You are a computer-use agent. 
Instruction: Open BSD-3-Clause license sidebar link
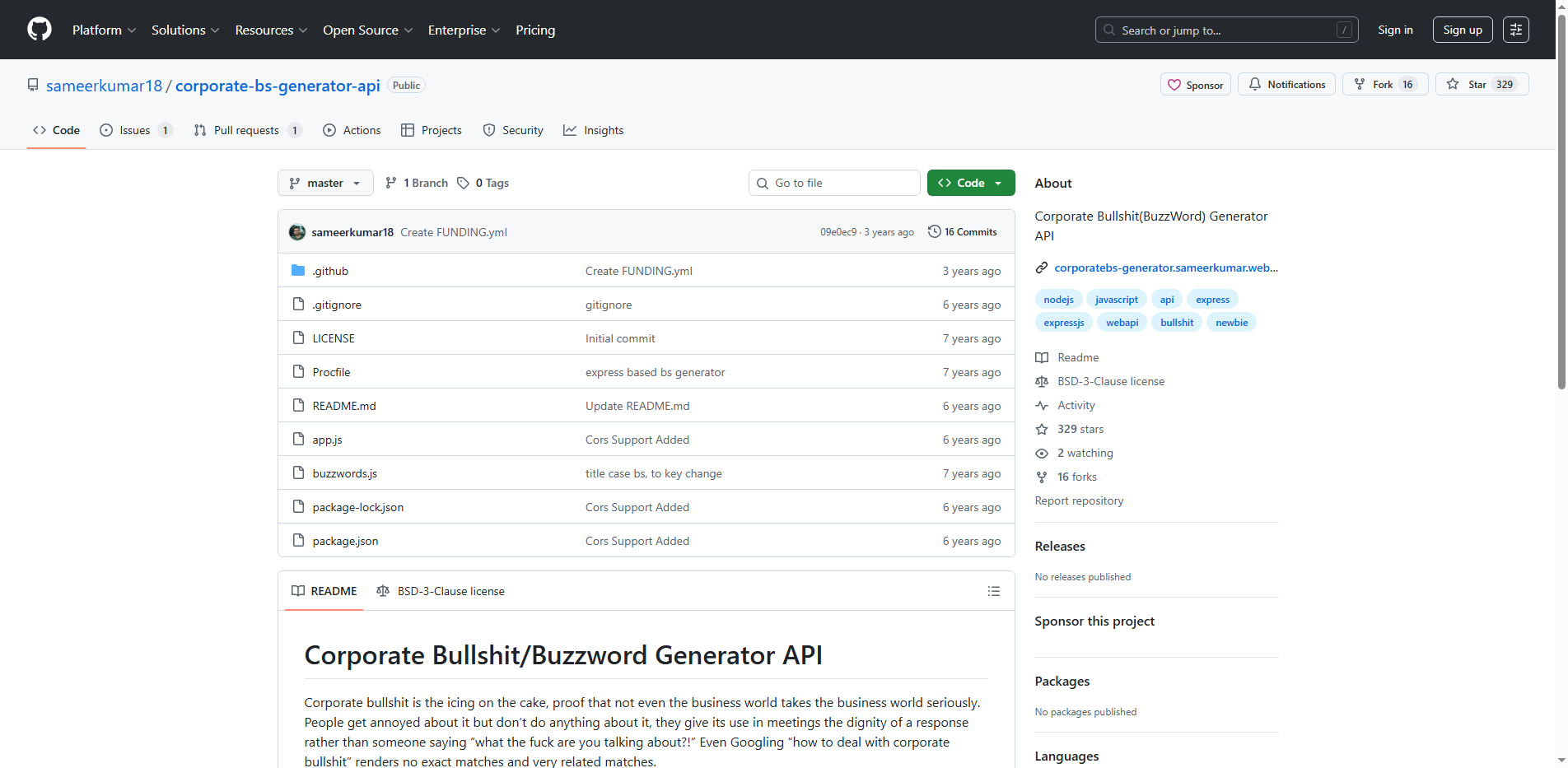pyautogui.click(x=1100, y=381)
